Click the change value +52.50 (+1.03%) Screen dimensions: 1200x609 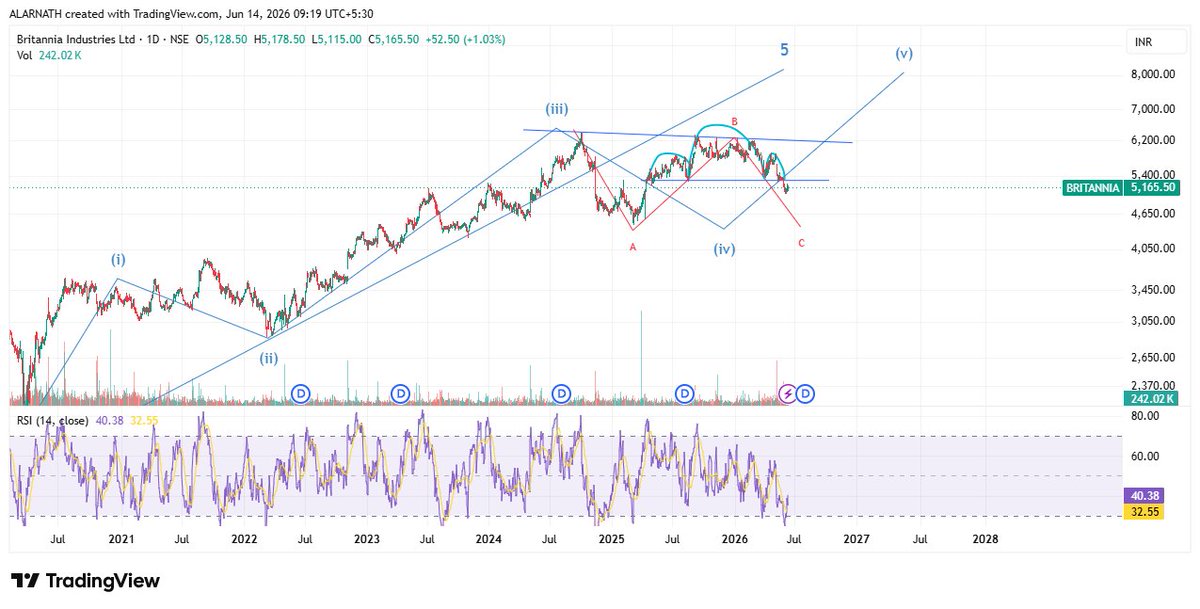(x=466, y=39)
